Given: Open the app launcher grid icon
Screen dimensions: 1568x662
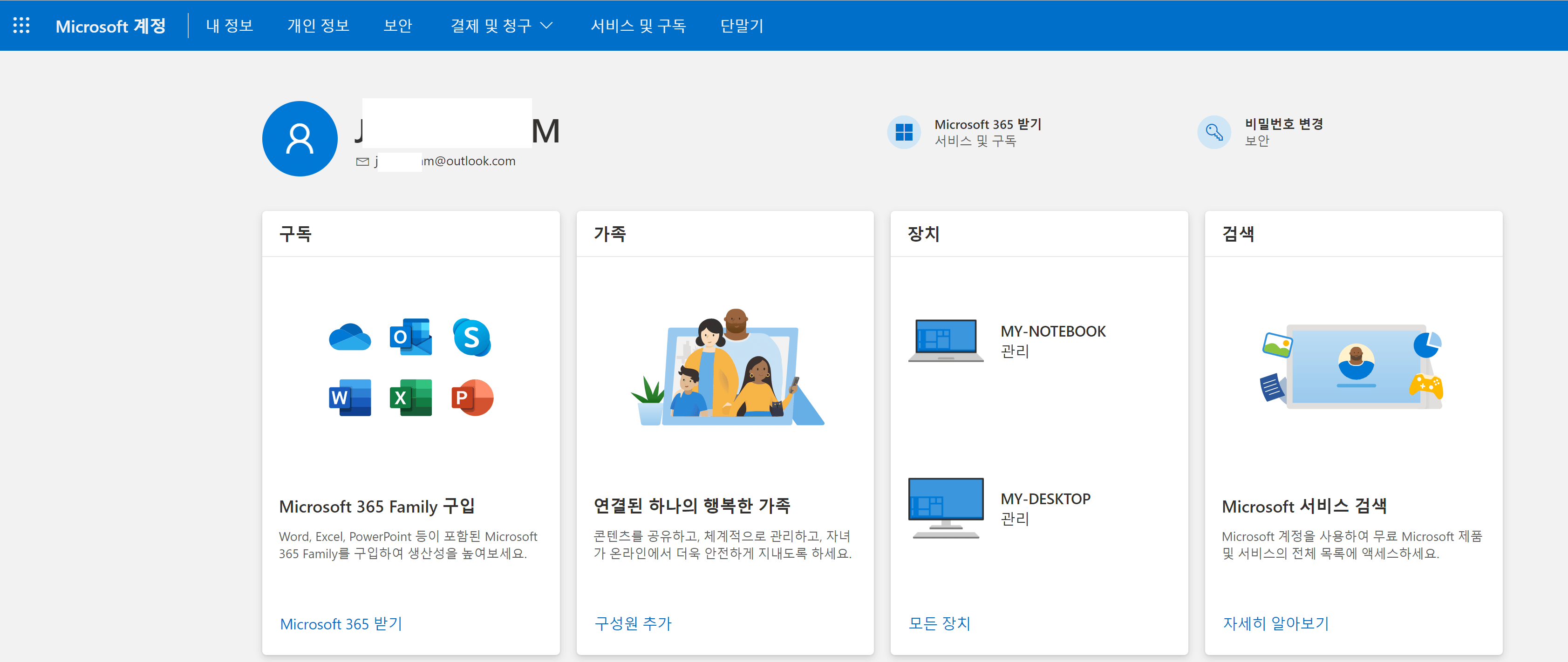Looking at the screenshot, I should coord(21,25).
